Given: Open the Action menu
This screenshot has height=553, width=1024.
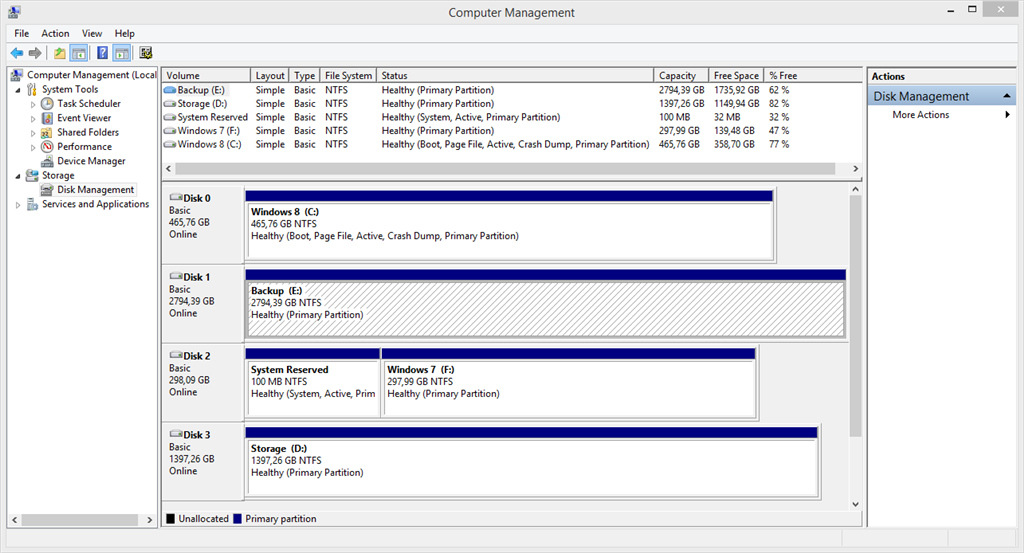Looking at the screenshot, I should click(56, 33).
